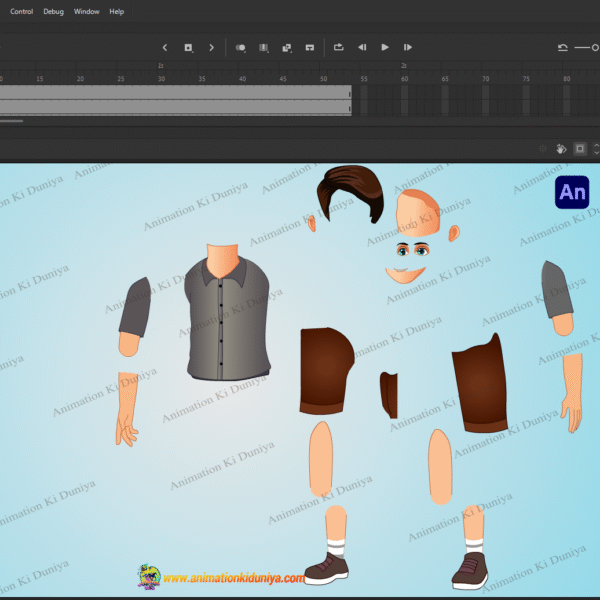Screen dimensions: 600x600
Task: Click the timeline horizontal scrollbar
Action: pyautogui.click(x=11, y=121)
